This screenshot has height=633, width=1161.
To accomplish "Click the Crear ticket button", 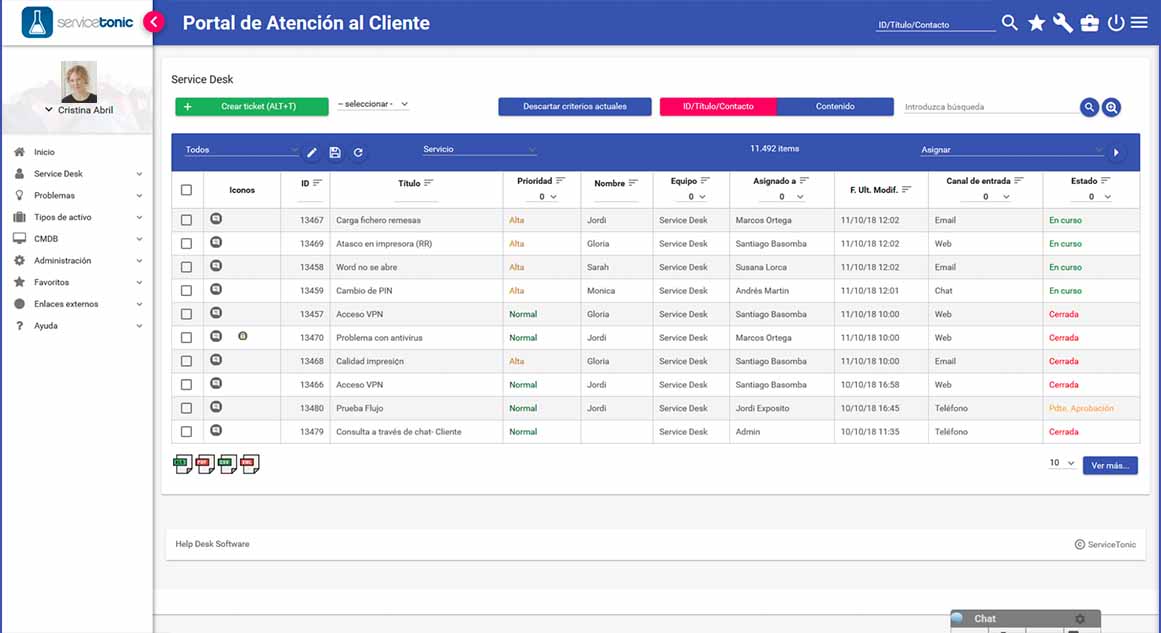I will tap(252, 106).
